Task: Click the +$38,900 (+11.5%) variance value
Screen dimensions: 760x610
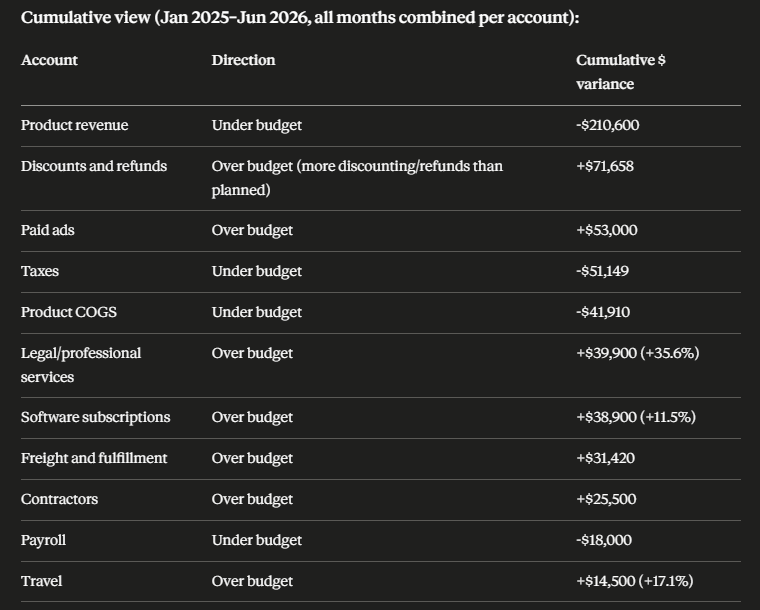Action: click(636, 417)
